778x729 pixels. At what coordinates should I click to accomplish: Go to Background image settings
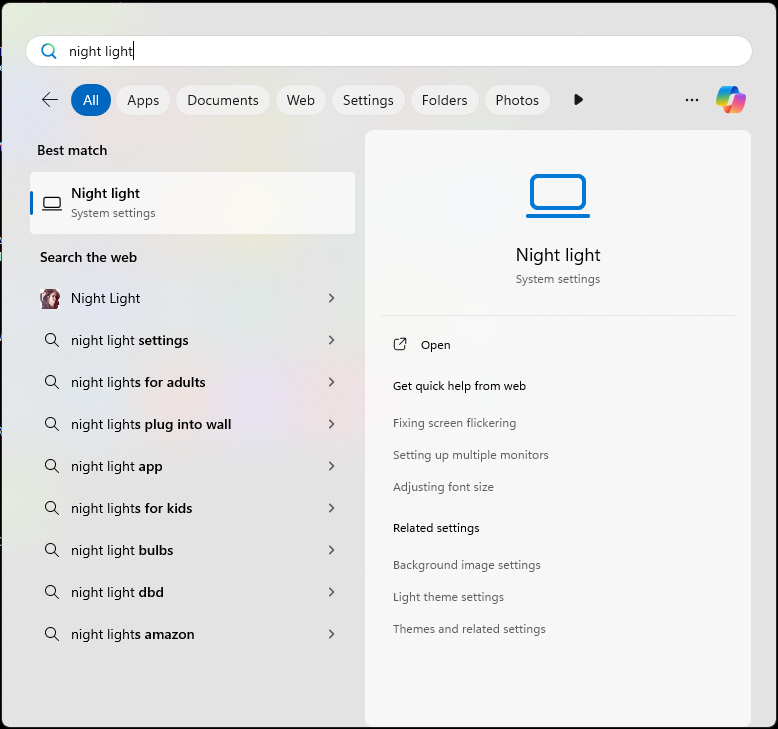click(x=466, y=565)
